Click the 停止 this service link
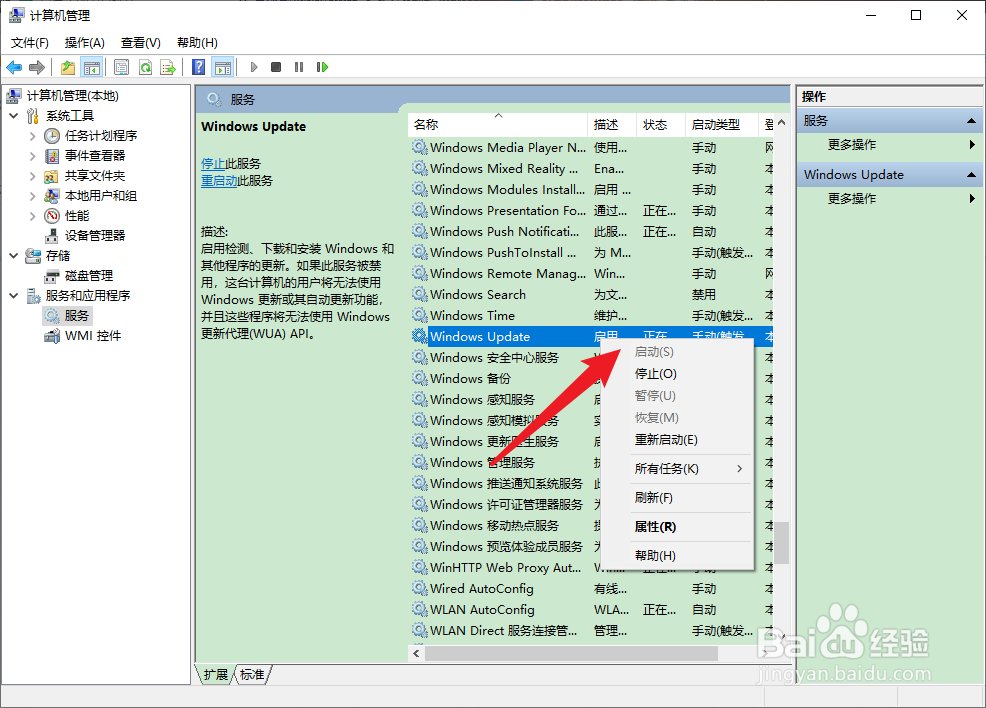The image size is (986, 708). (213, 164)
